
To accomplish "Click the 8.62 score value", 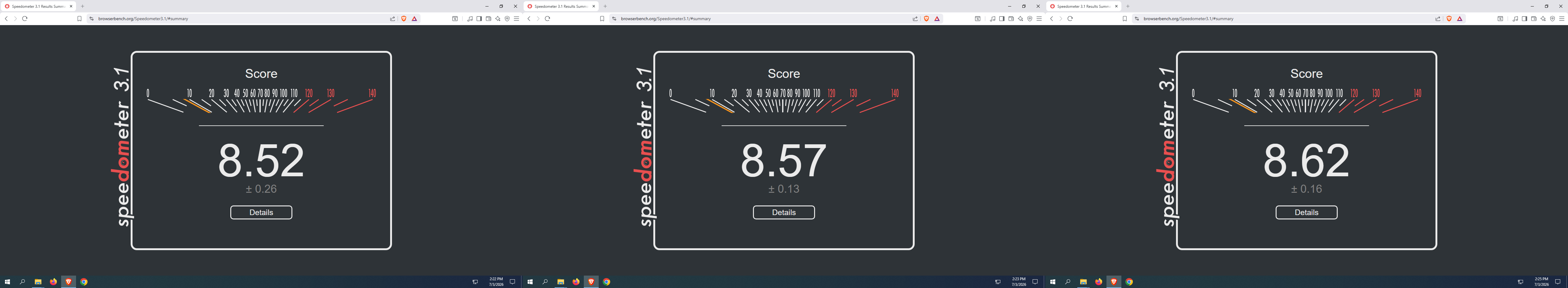I will coord(1307,161).
